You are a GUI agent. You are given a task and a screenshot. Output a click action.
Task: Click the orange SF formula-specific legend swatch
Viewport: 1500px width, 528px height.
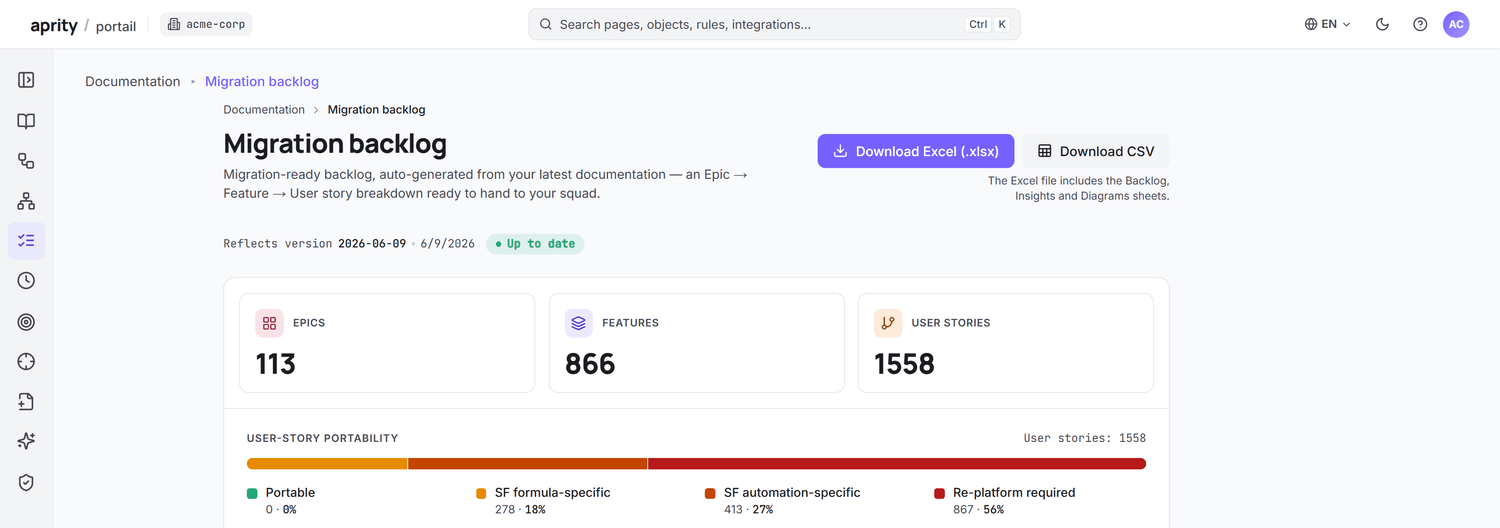tap(481, 493)
